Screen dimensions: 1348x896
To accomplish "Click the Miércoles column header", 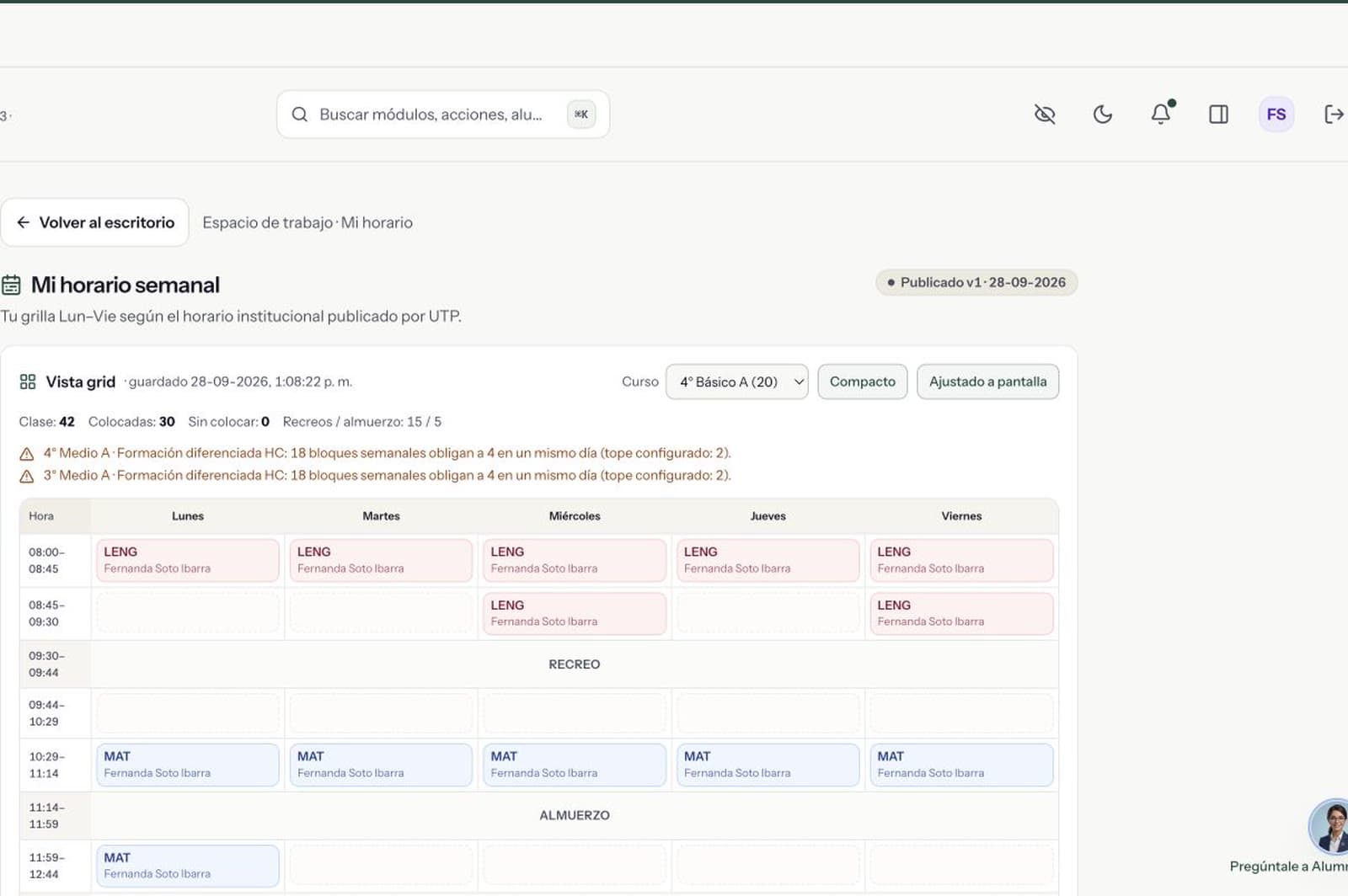I will point(575,516).
